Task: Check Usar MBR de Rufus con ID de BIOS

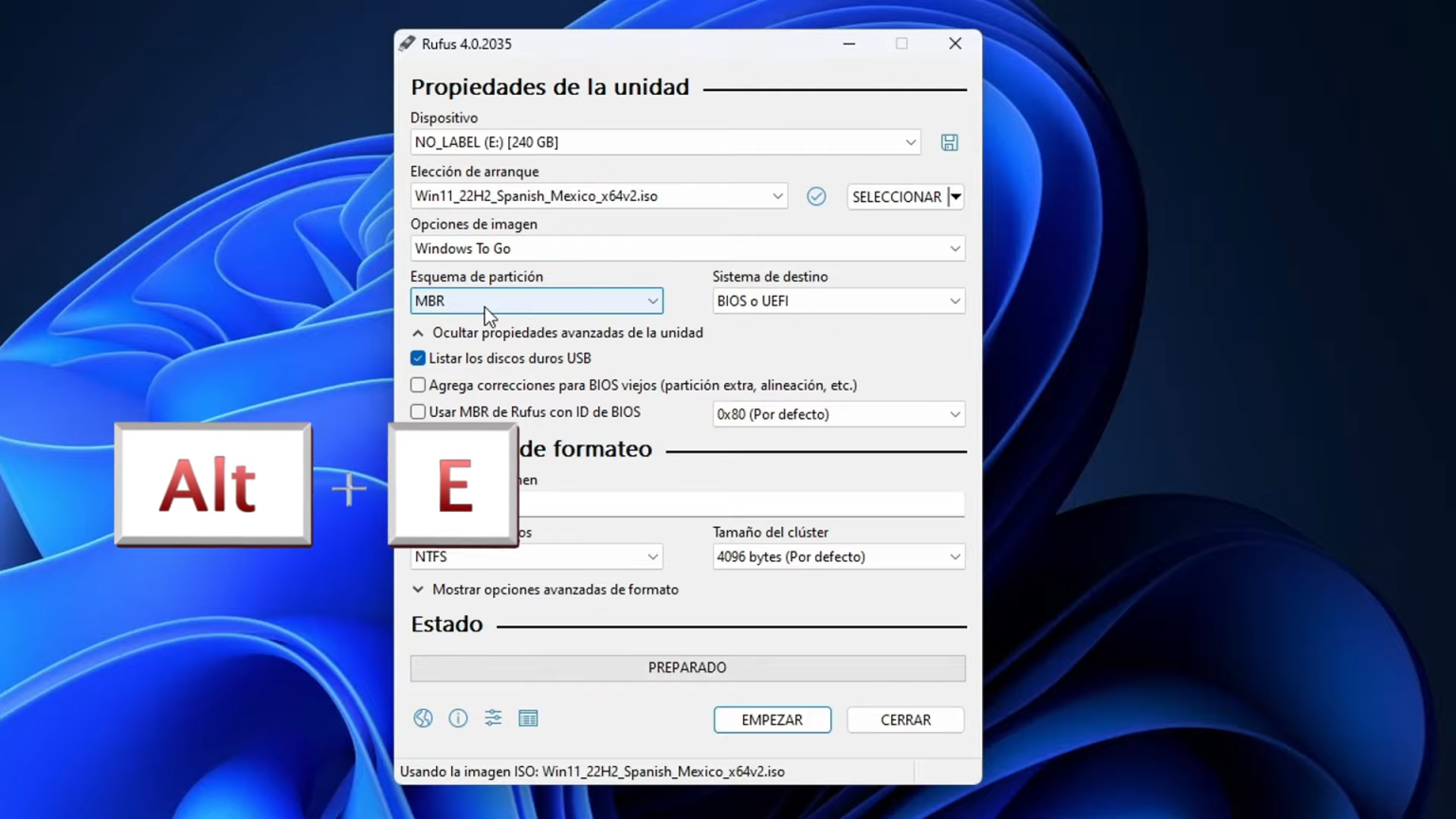Action: click(418, 411)
